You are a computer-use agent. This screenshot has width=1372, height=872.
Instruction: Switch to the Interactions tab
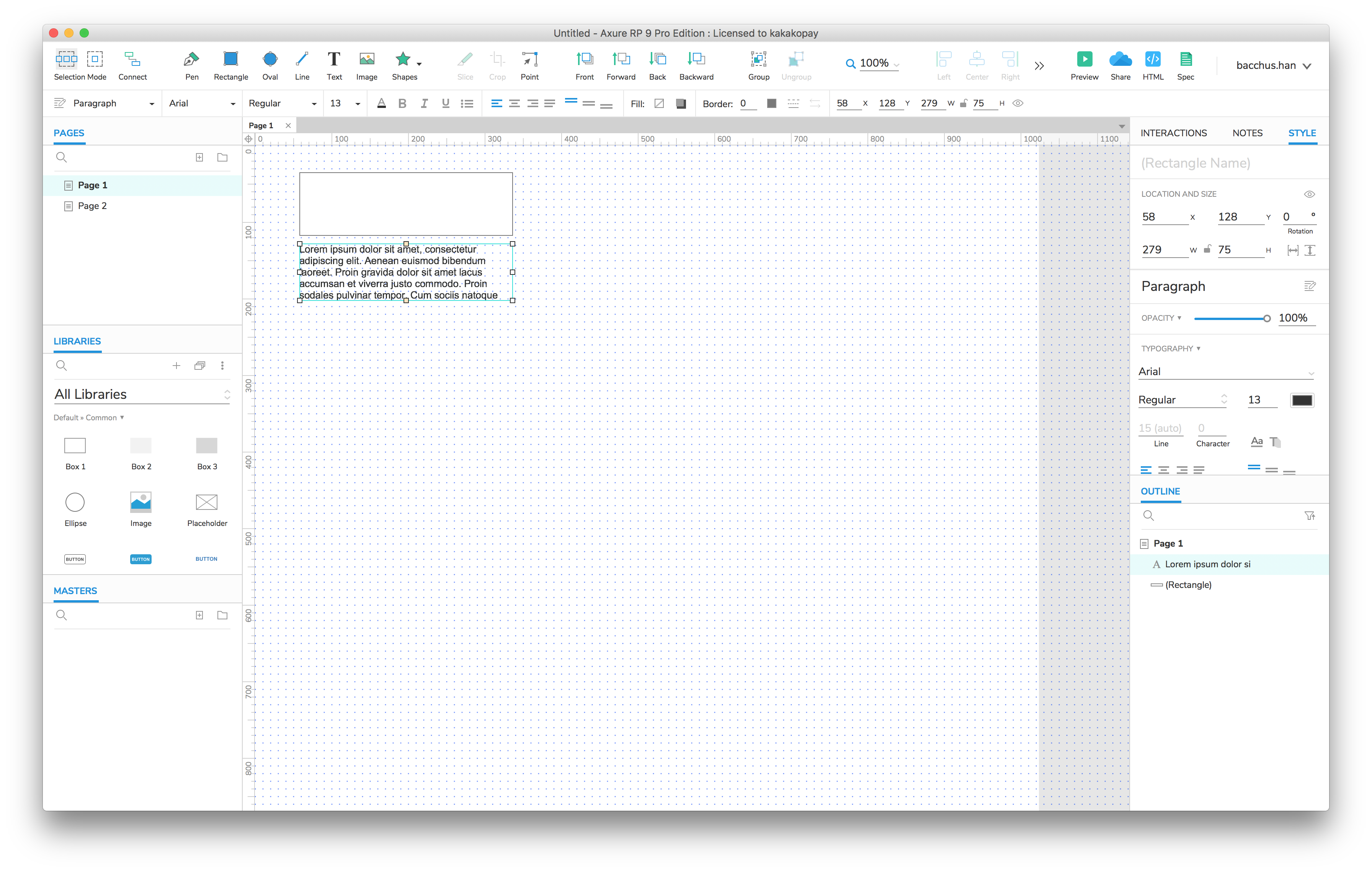pyautogui.click(x=1173, y=133)
